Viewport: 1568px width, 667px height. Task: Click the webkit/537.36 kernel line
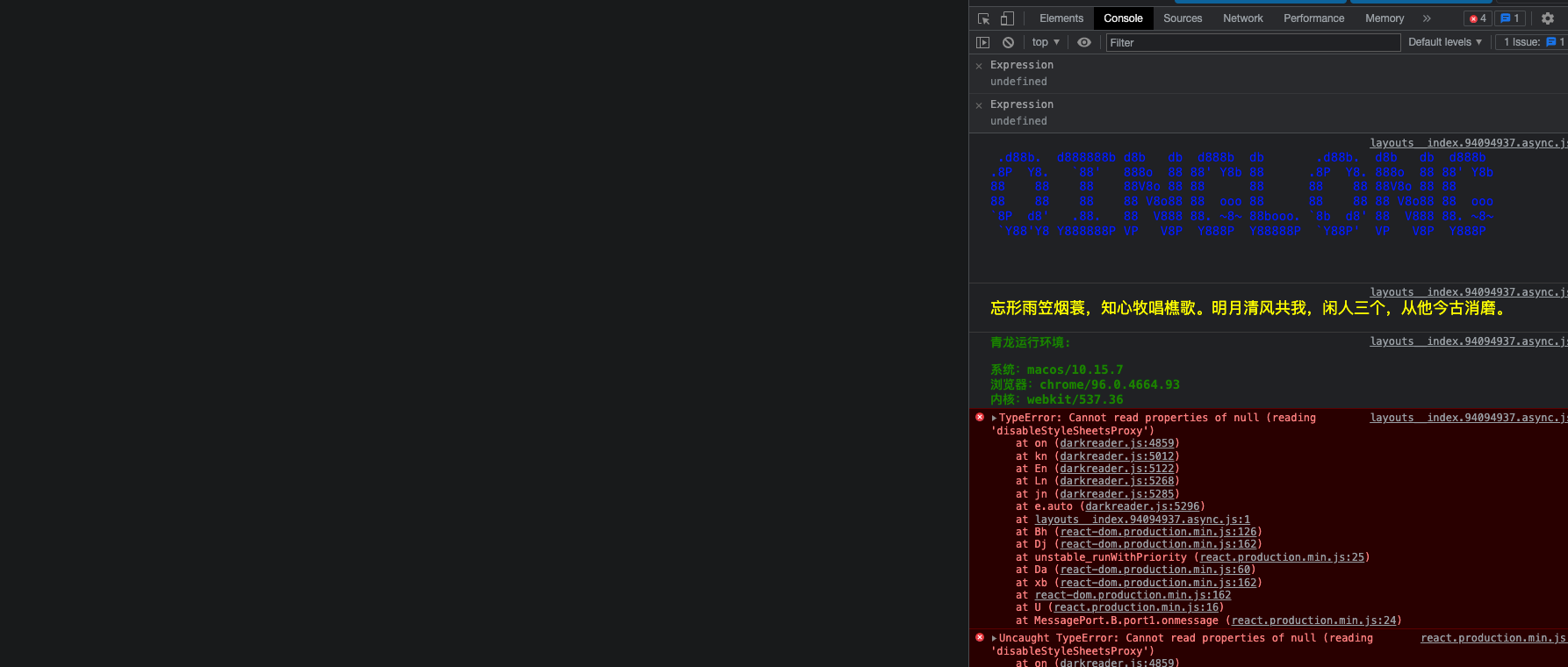click(x=1057, y=399)
